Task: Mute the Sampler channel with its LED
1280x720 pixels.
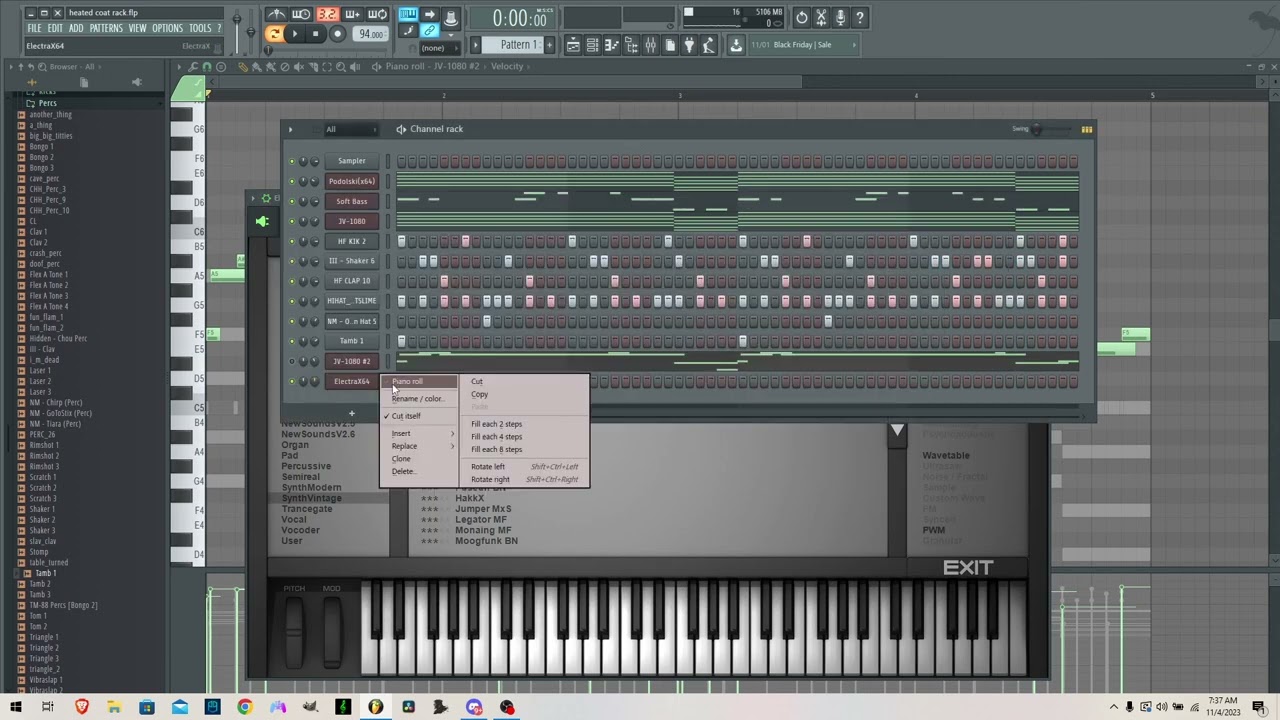Action: point(292,161)
